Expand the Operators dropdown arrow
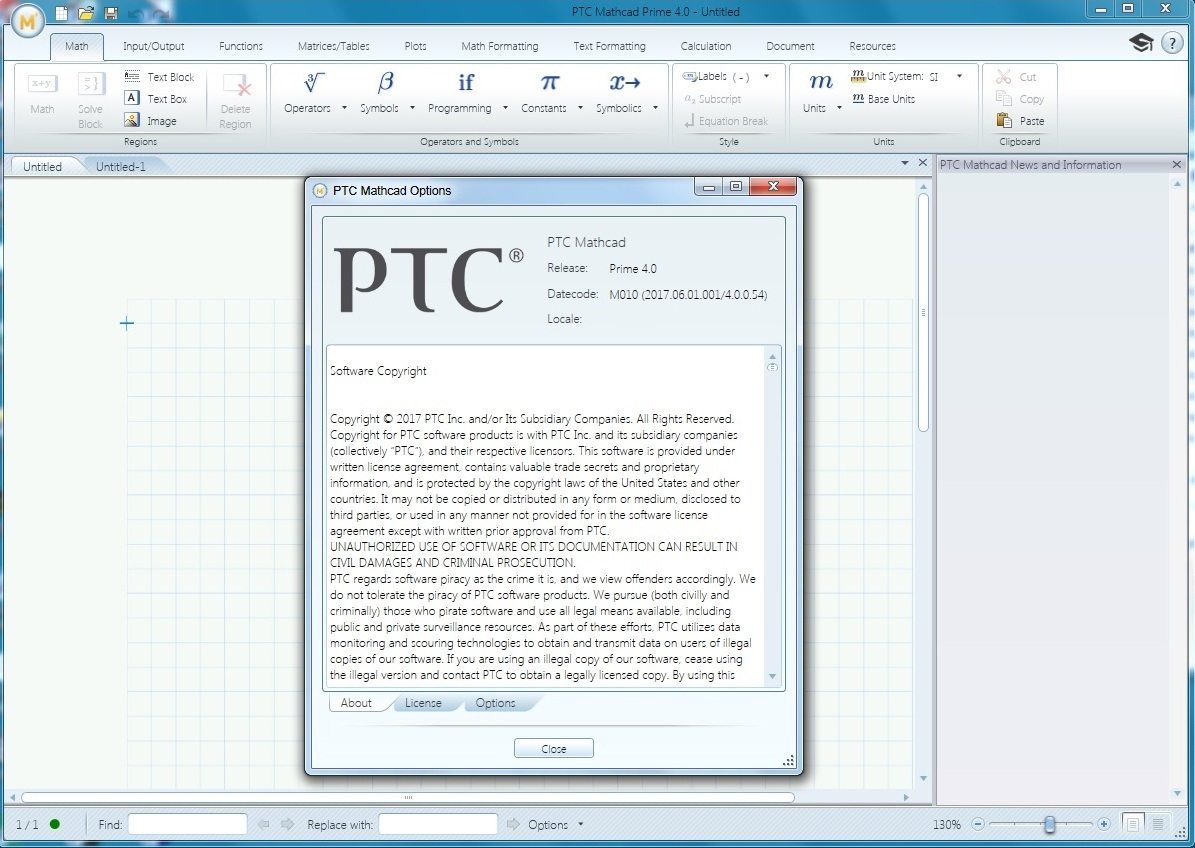The width and height of the screenshot is (1195, 848). point(344,108)
